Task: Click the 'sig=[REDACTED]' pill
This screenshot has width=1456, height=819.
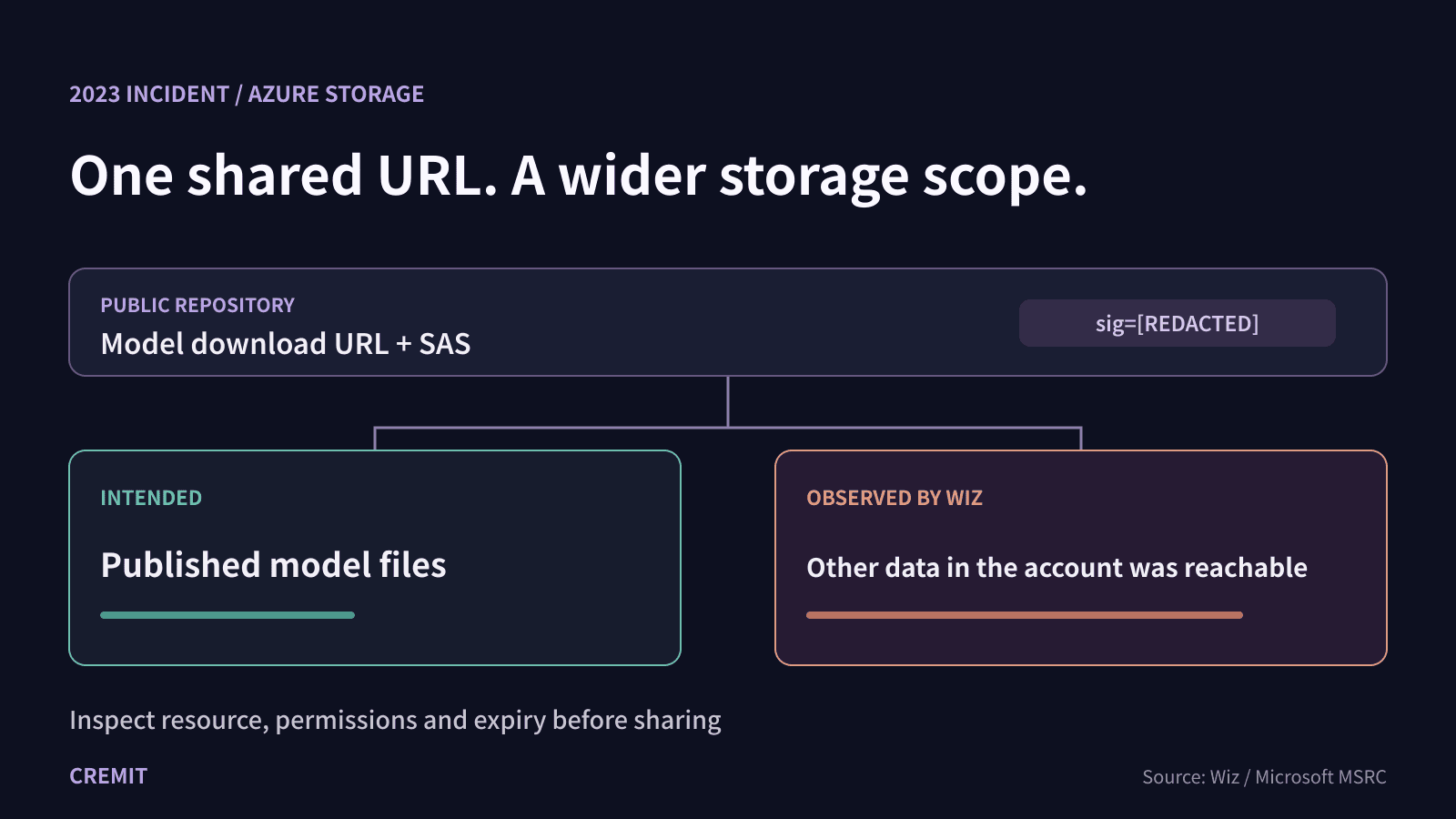Action: [1178, 323]
